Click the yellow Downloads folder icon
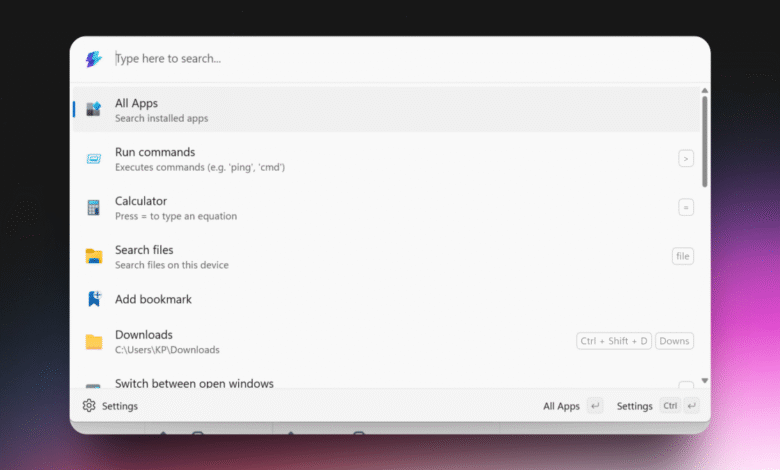Screen dimensions: 780x470 [x=94, y=342]
